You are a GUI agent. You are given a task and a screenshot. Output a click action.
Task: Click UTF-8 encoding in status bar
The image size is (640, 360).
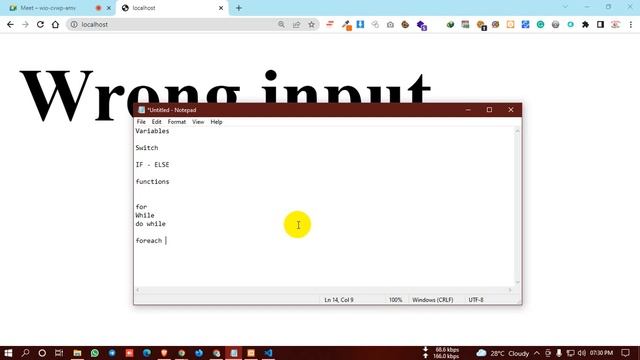(476, 300)
